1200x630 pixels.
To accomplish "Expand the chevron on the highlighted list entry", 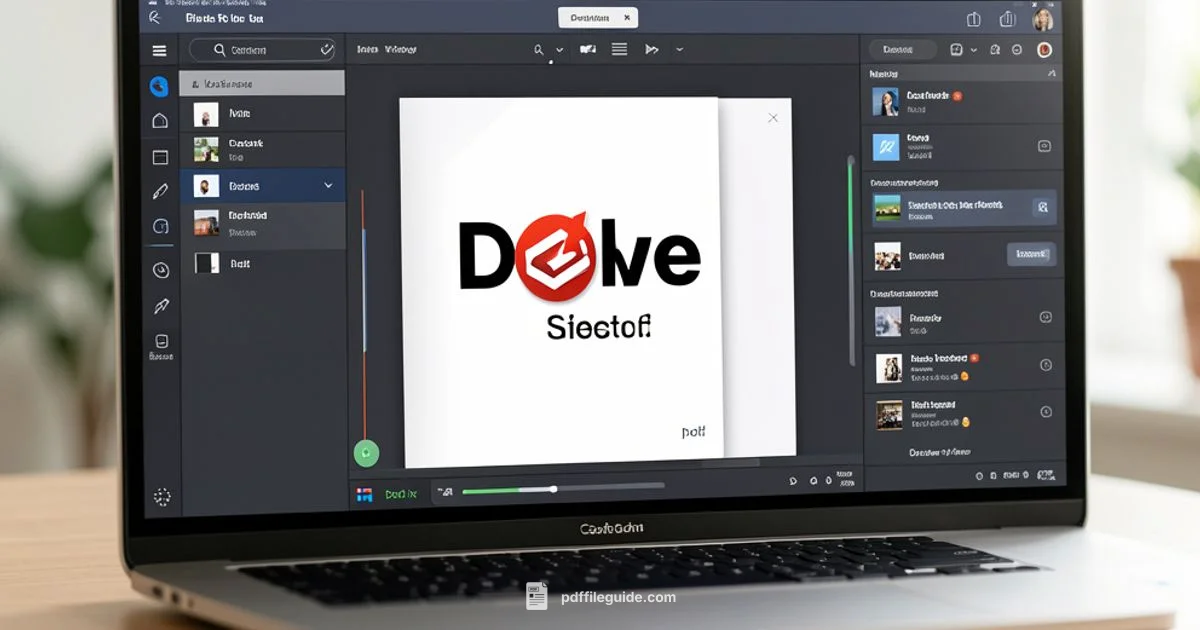I will tap(329, 185).
